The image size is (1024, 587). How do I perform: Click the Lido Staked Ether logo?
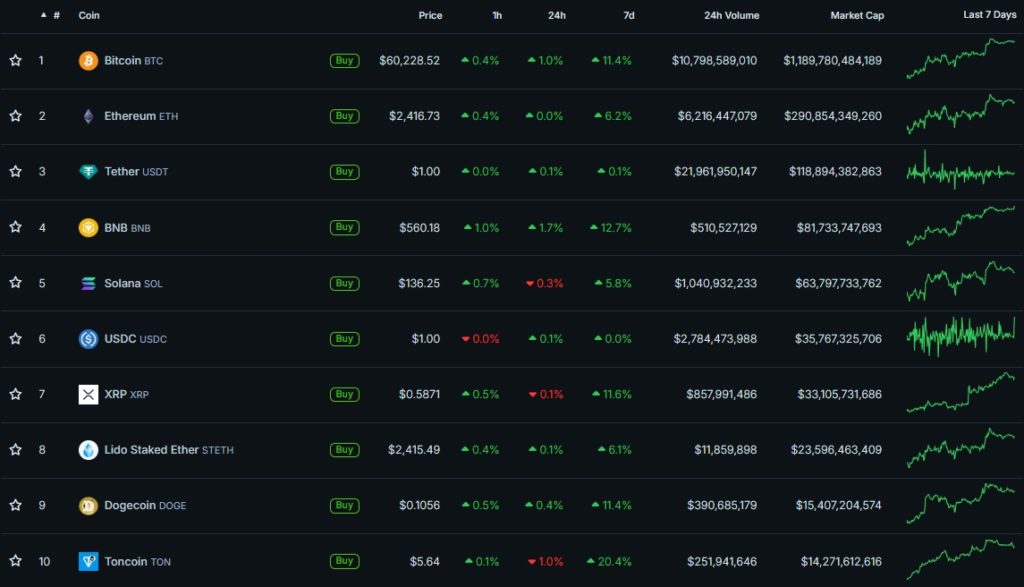(88, 450)
